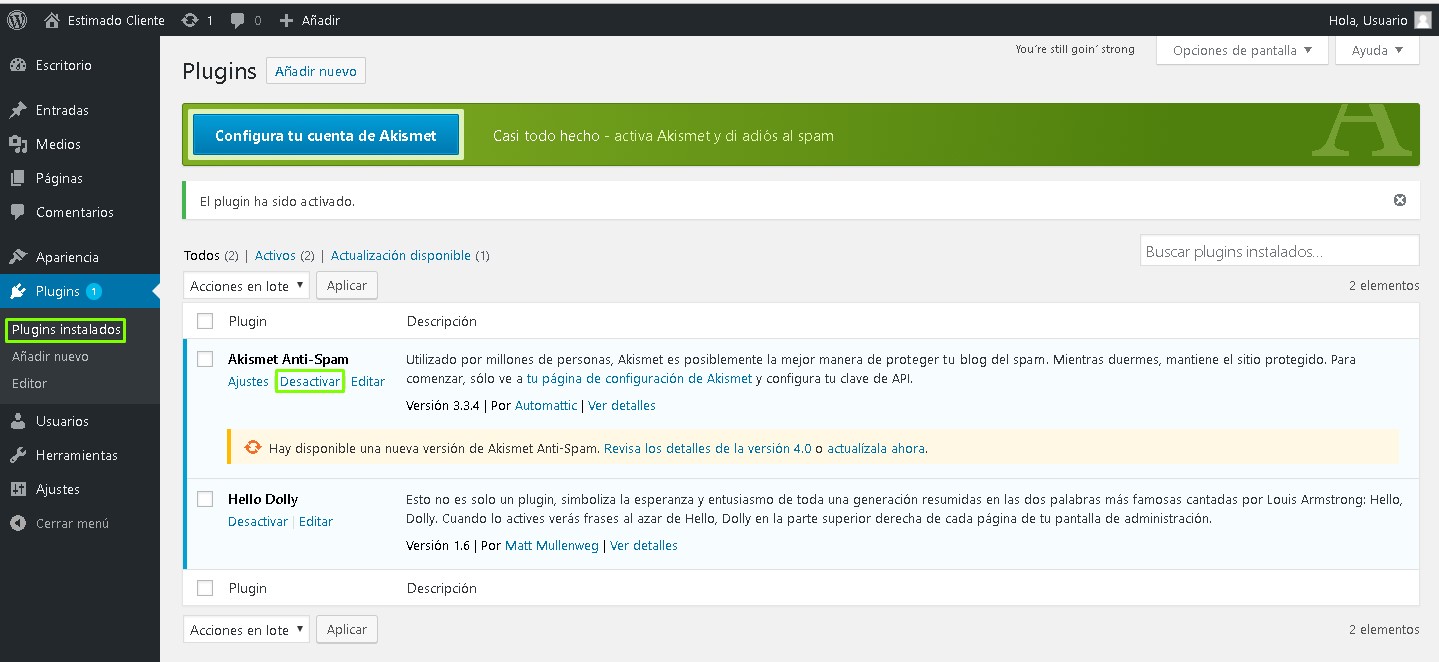Click the home icon beside Estimado Cliente

coord(52,20)
